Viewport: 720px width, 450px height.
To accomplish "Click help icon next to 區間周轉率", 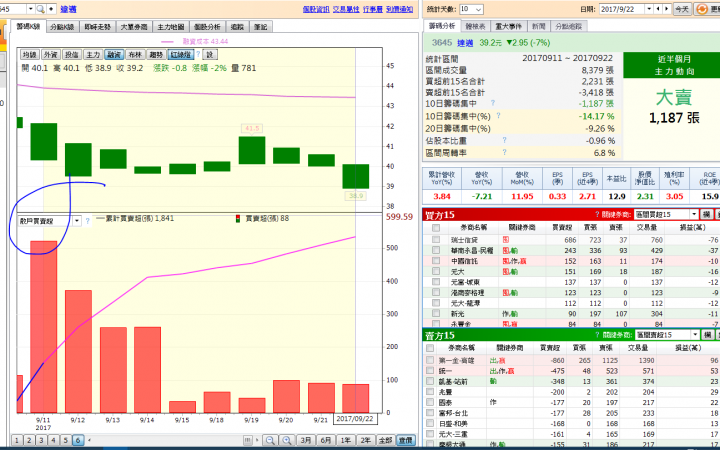I will point(504,152).
